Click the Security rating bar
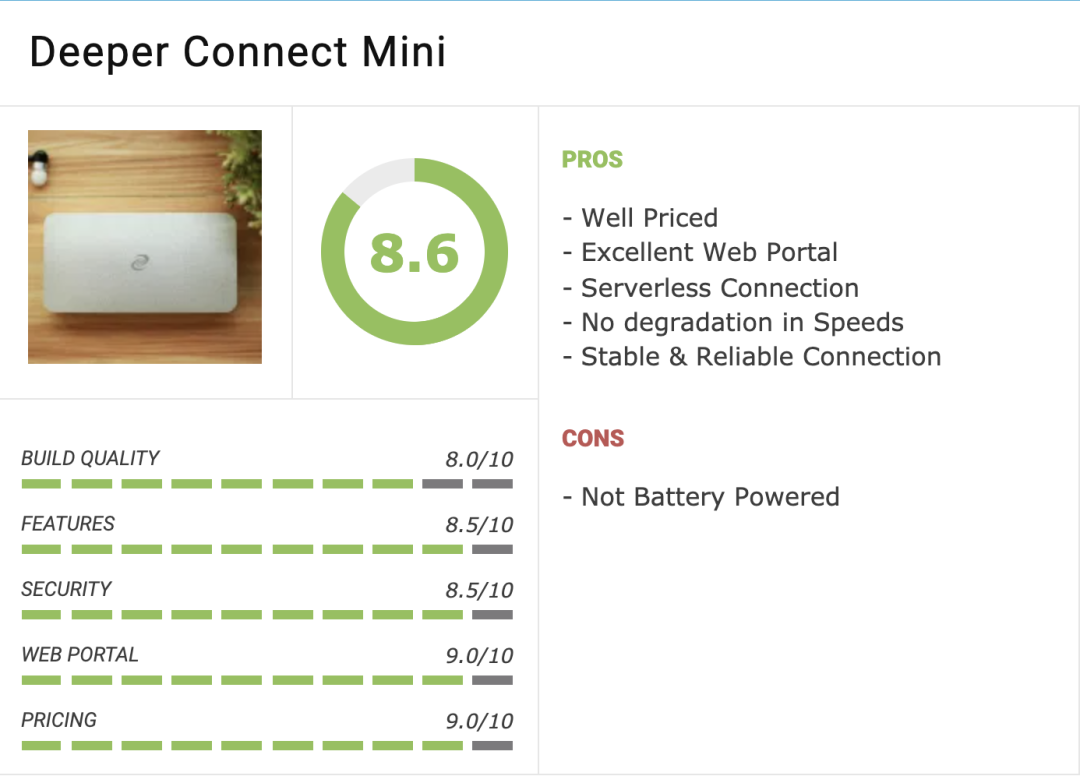Viewport: 1080px width, 776px height. click(267, 615)
